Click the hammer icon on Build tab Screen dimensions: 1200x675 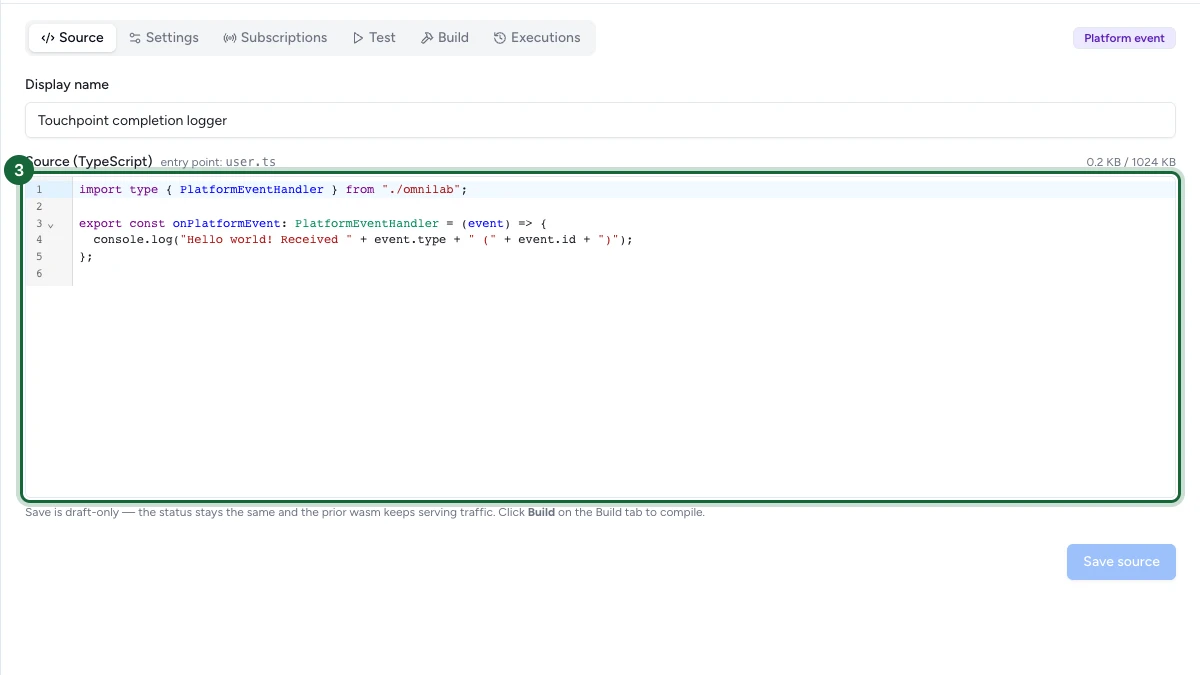tap(427, 38)
